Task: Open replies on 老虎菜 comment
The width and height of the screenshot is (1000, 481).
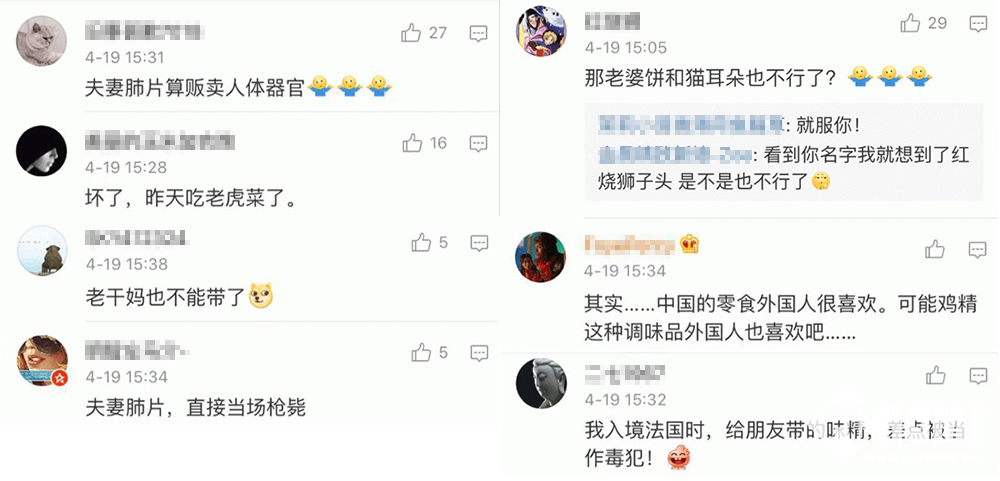Action: tap(478, 144)
